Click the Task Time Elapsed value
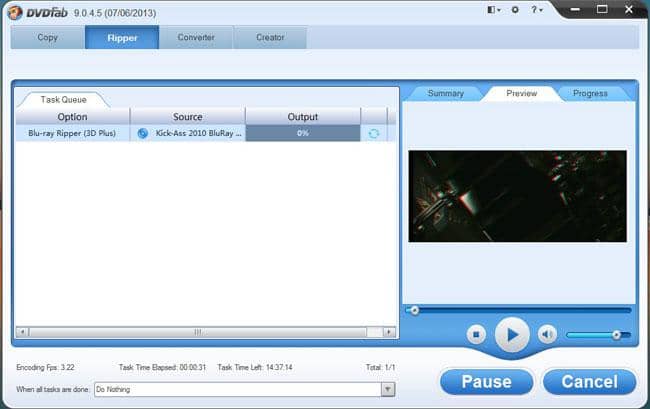This screenshot has width=650, height=409. [x=192, y=367]
